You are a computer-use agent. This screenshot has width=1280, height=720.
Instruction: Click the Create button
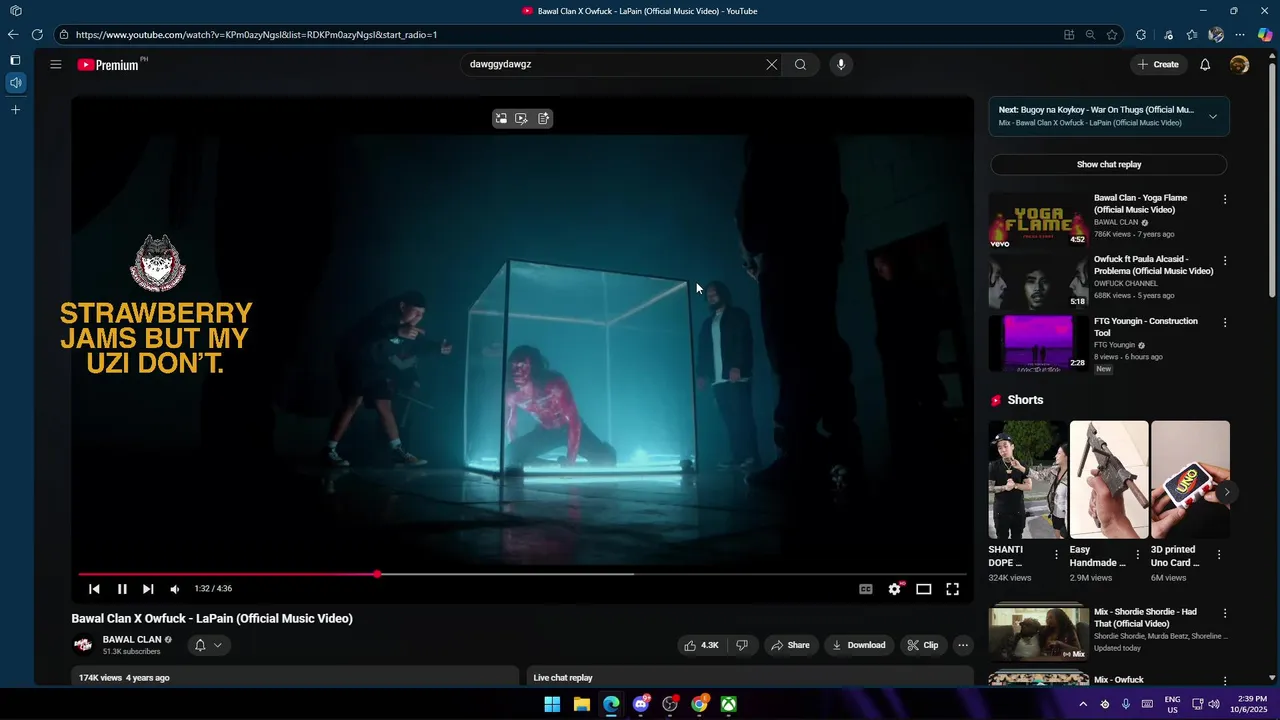1158,64
